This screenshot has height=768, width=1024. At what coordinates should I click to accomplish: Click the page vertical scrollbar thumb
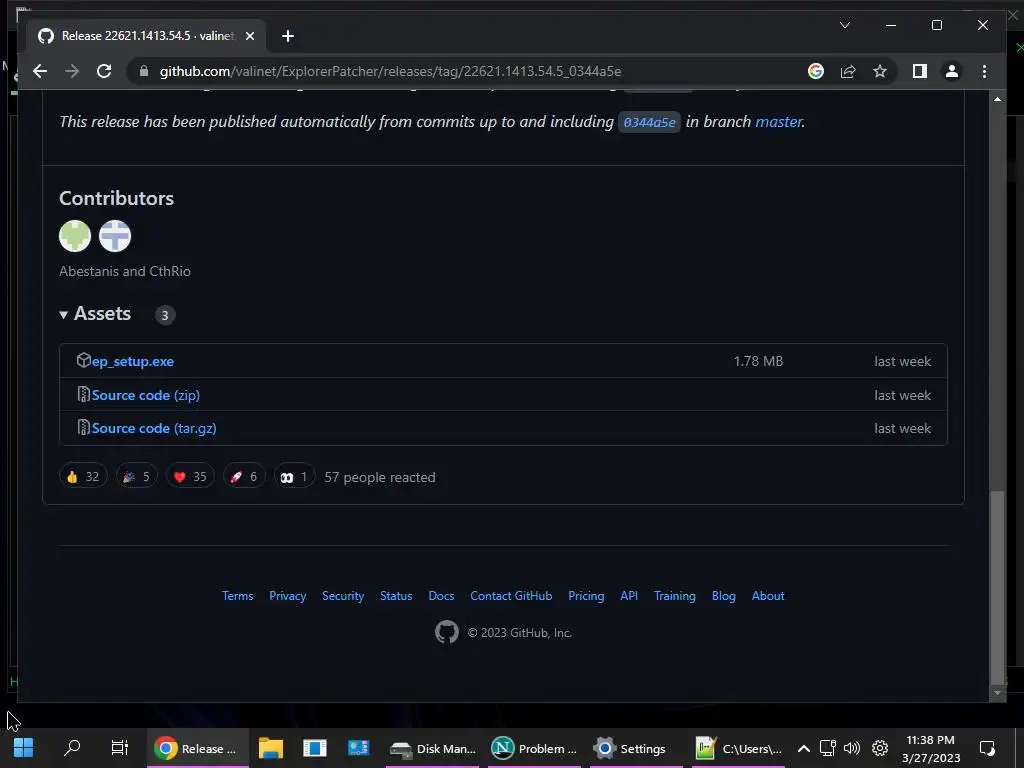tap(997, 586)
